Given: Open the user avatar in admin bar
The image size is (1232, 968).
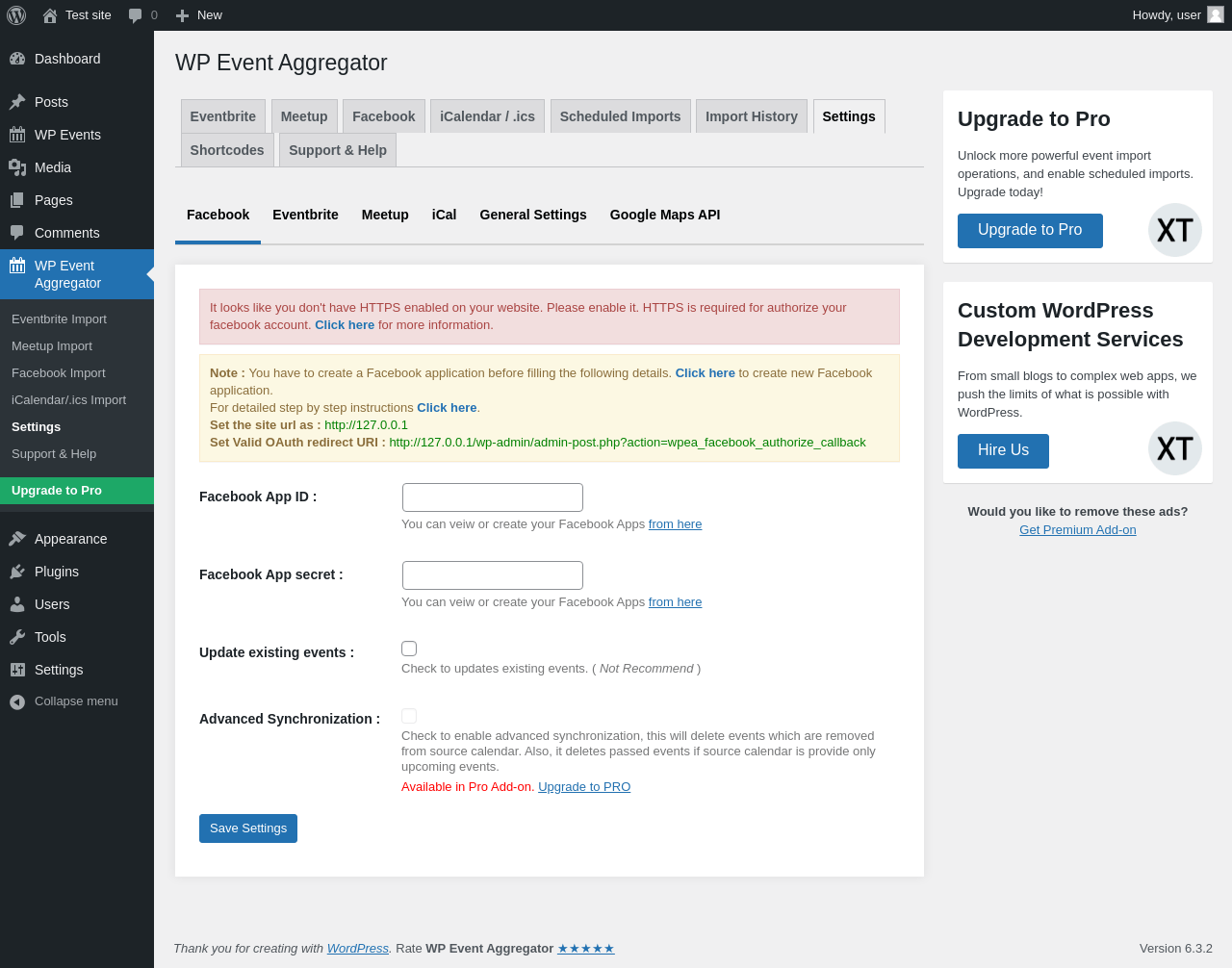Looking at the screenshot, I should coord(1216,14).
